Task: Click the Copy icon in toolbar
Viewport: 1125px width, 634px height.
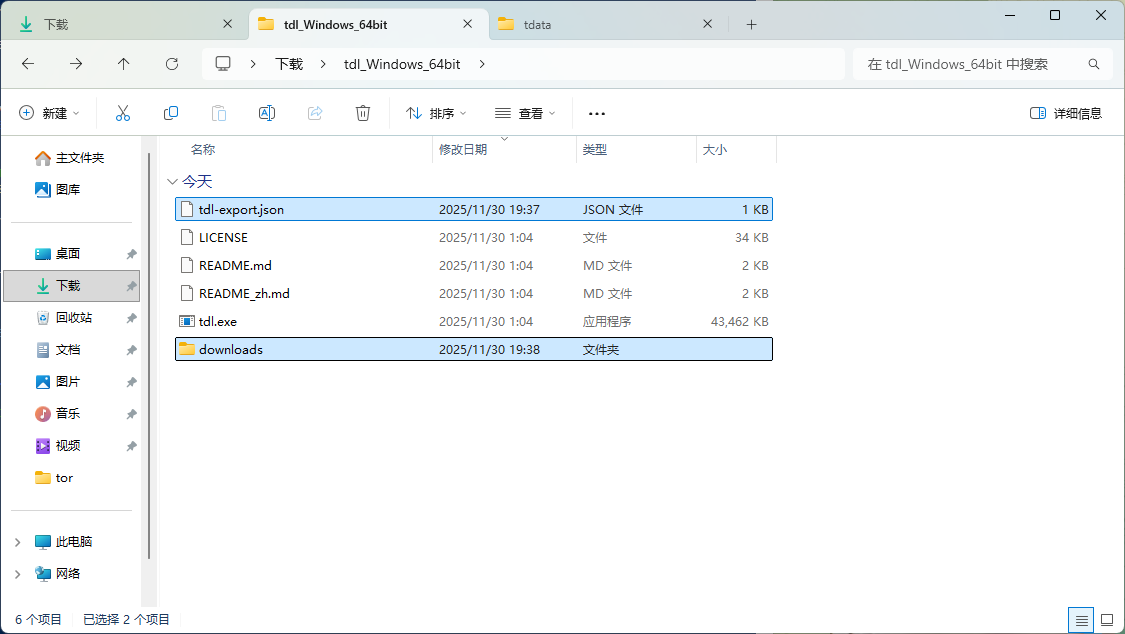Action: 171,113
